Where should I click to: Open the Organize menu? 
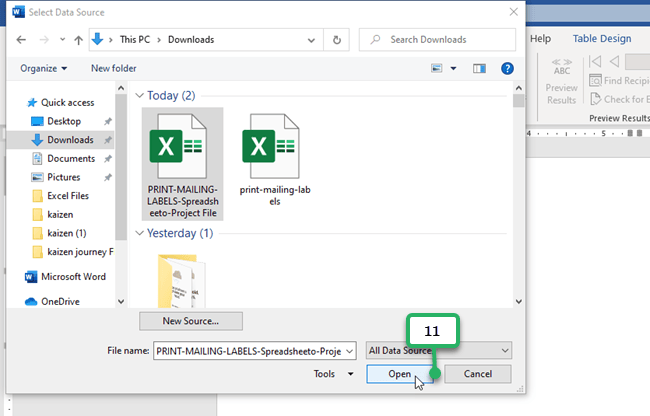(x=44, y=68)
